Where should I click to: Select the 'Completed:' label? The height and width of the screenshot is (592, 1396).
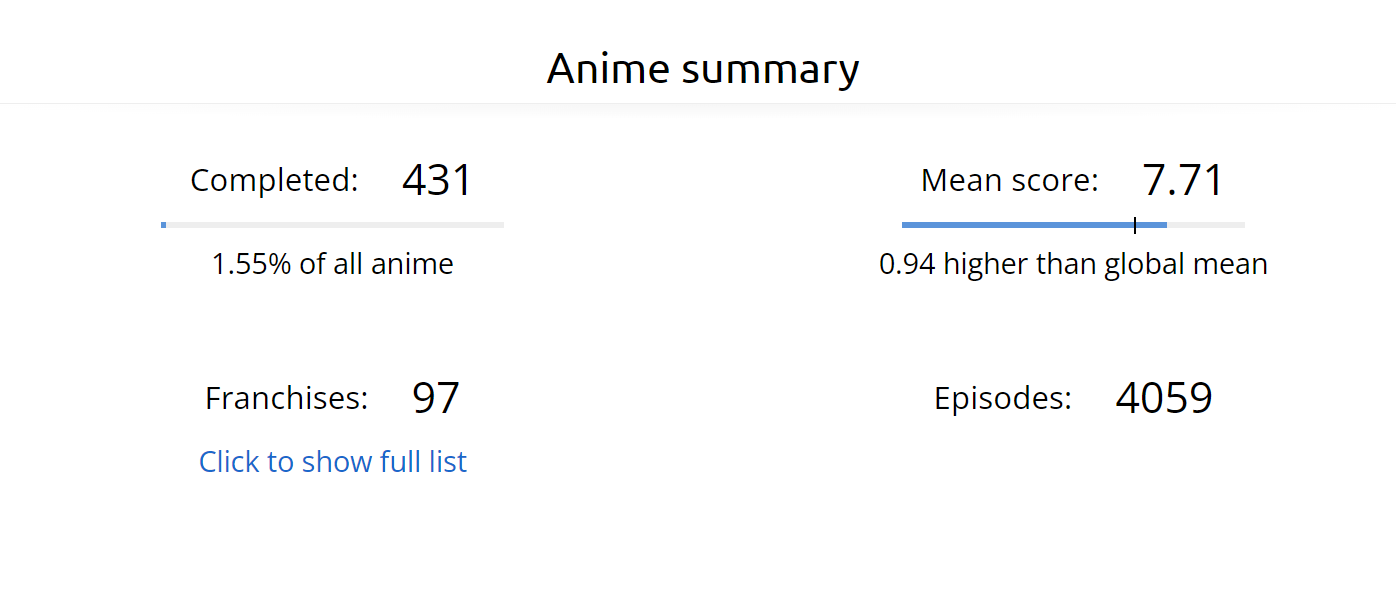(274, 180)
